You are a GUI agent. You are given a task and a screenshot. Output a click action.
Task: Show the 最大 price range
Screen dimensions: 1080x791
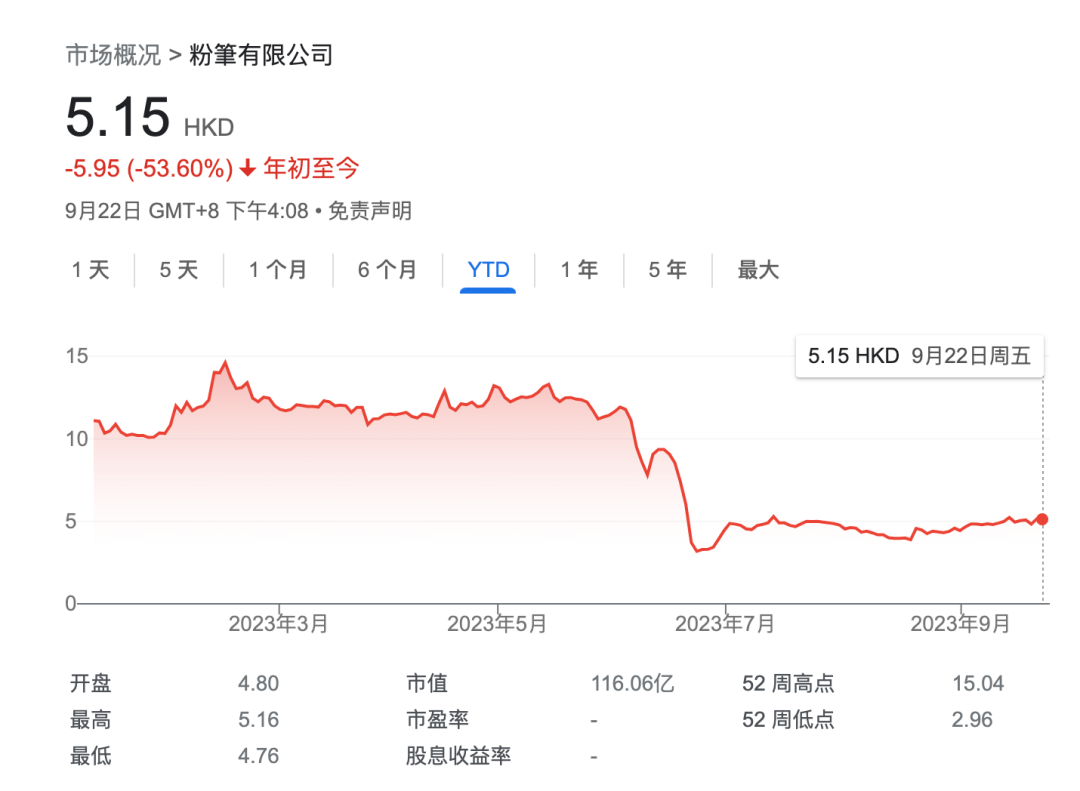click(758, 269)
